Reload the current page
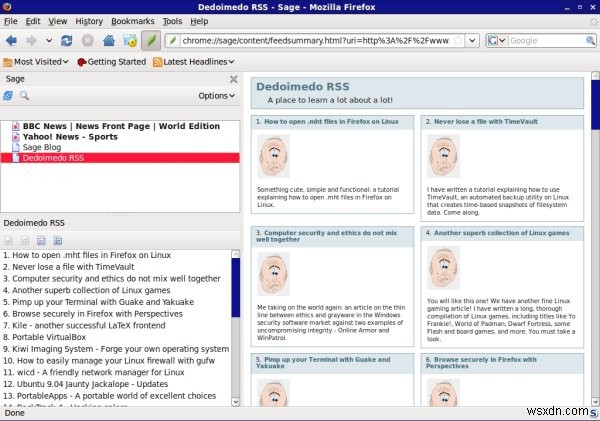 [x=67, y=40]
